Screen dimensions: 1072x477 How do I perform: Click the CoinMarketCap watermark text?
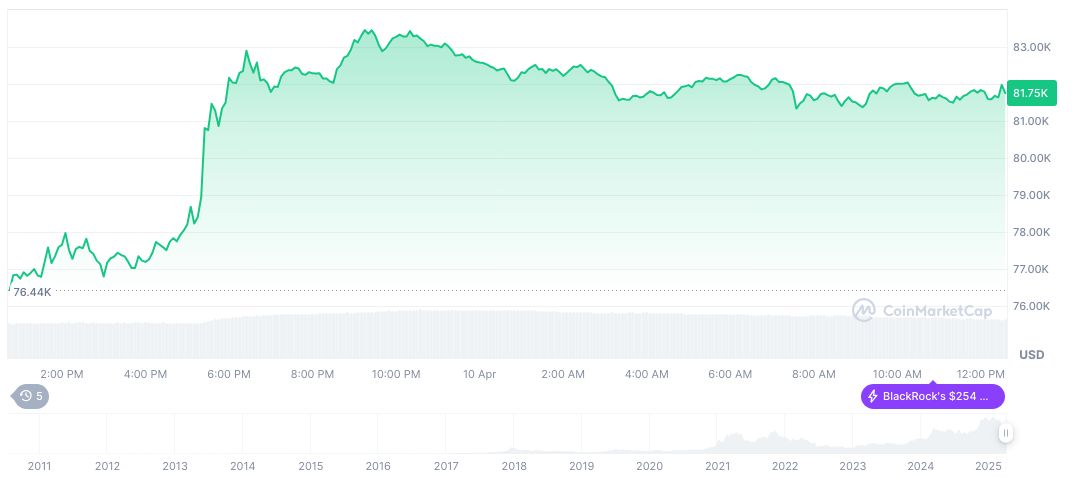tap(937, 311)
